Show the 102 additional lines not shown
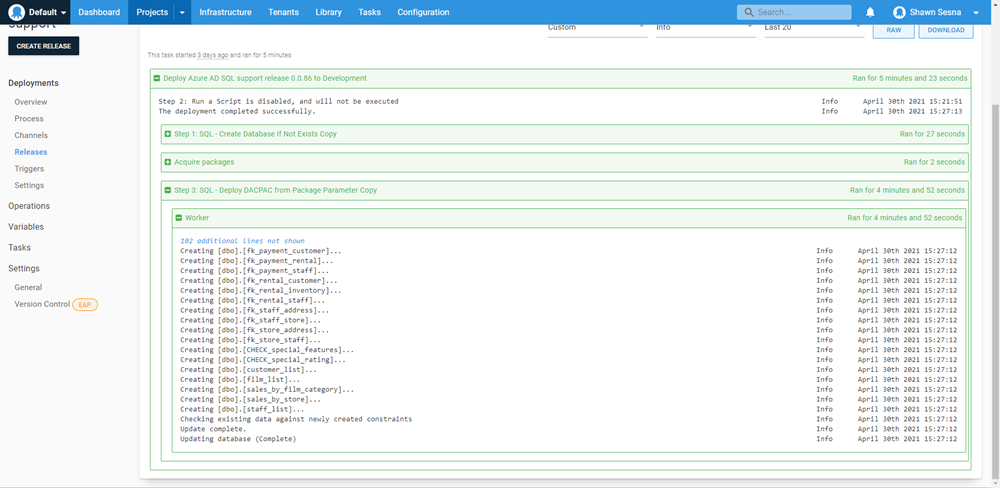 click(x=242, y=241)
